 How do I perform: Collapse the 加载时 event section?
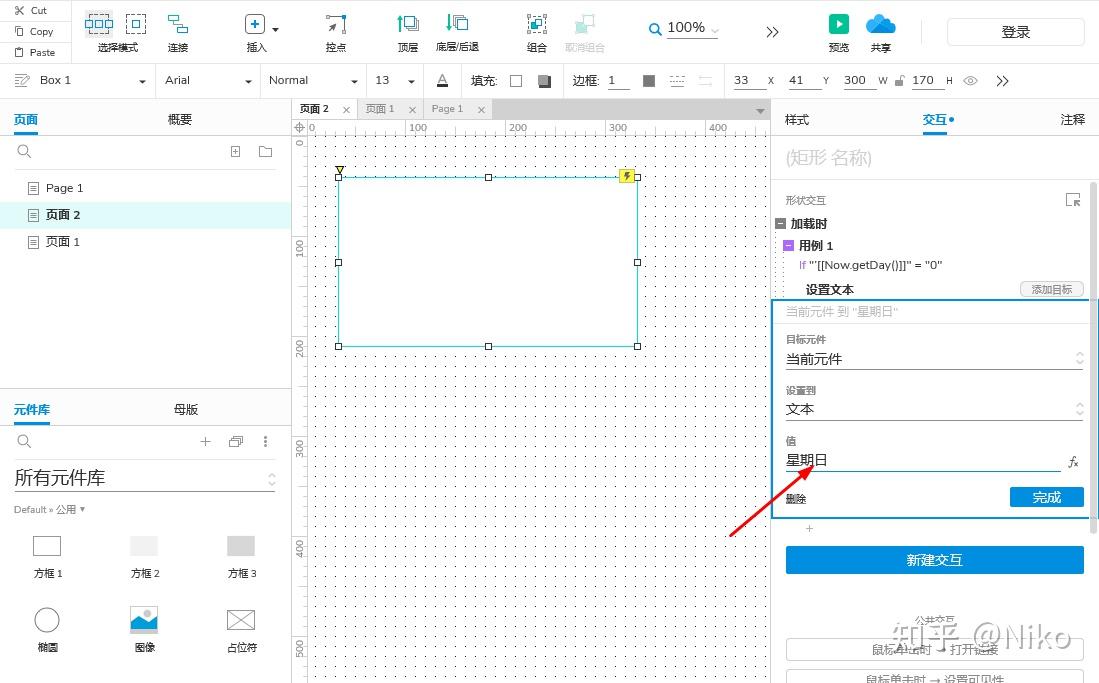(780, 224)
